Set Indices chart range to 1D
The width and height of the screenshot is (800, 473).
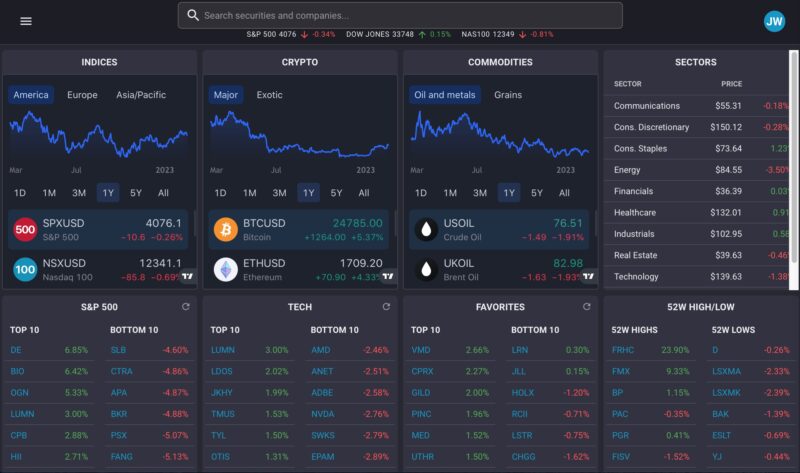tap(19, 193)
